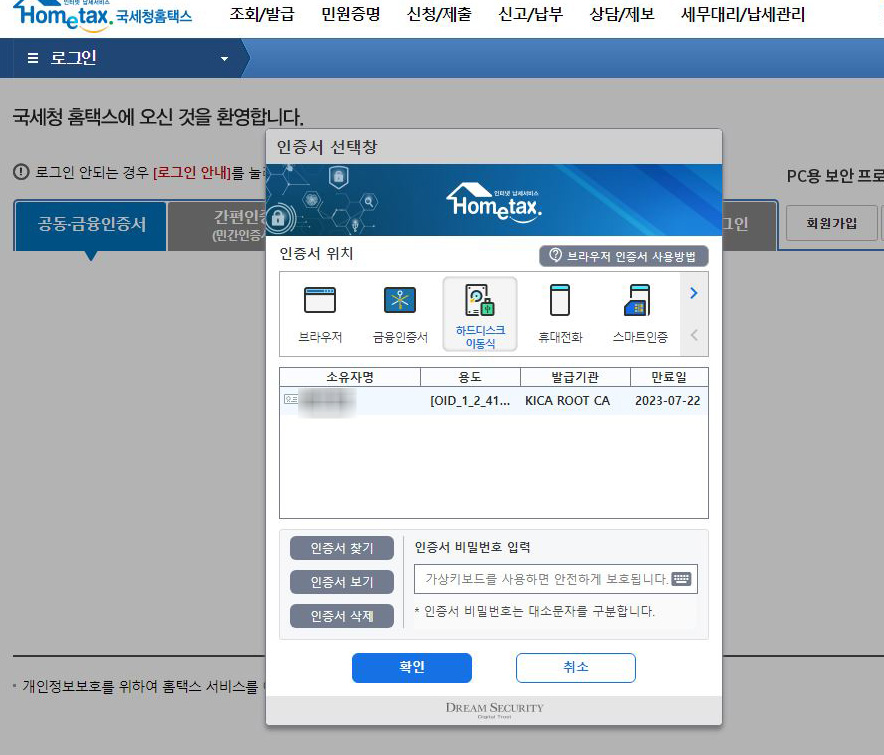Click the [OID_1_2_41... usage cell
The image size is (884, 755).
tap(470, 401)
